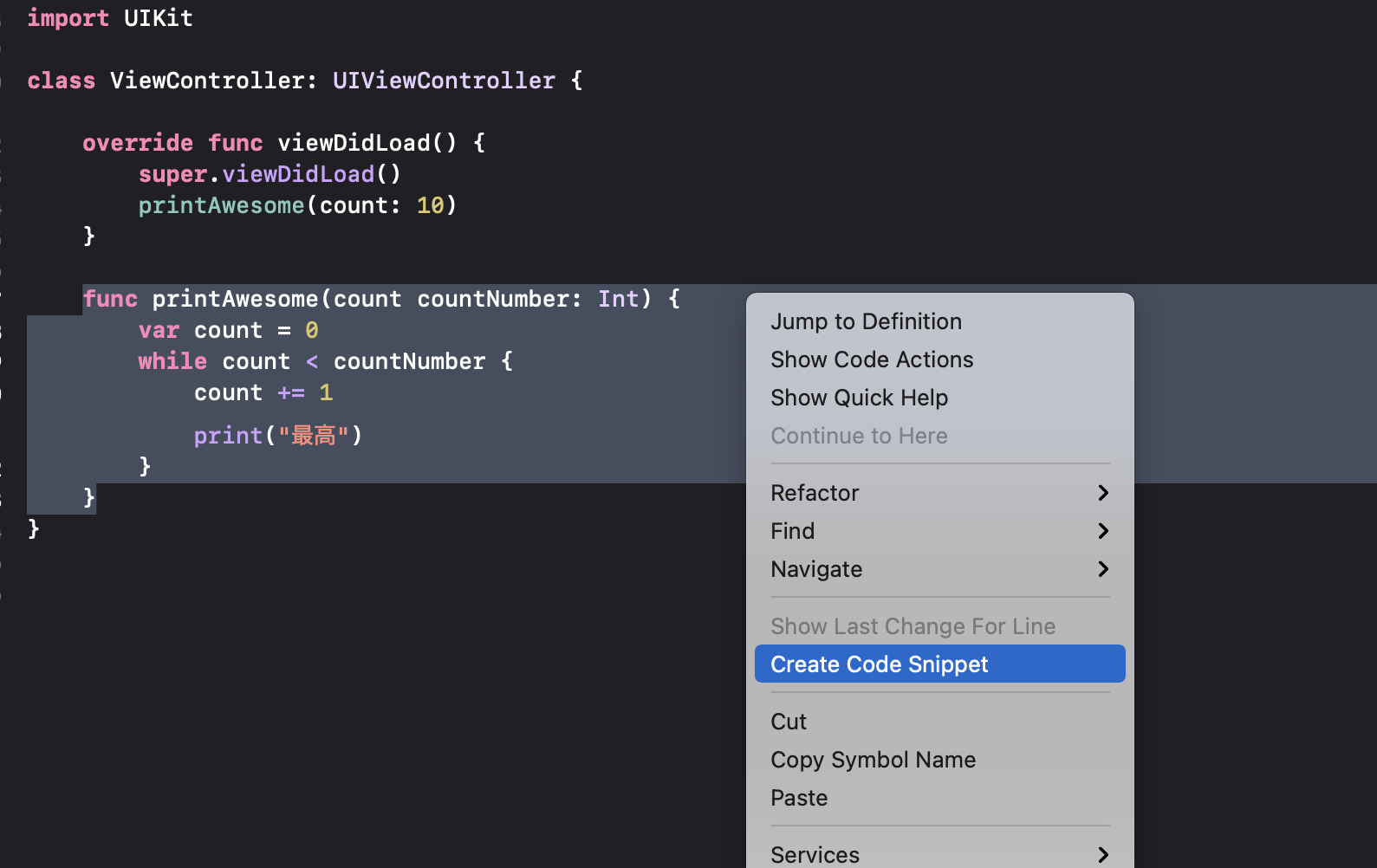Show Quick Help for the selection
This screenshot has height=868, width=1377.
click(x=859, y=398)
